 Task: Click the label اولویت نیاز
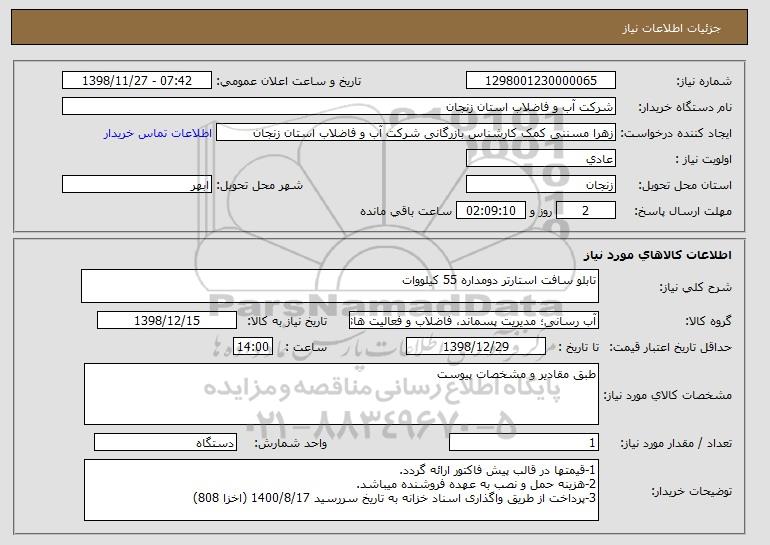coord(704,159)
